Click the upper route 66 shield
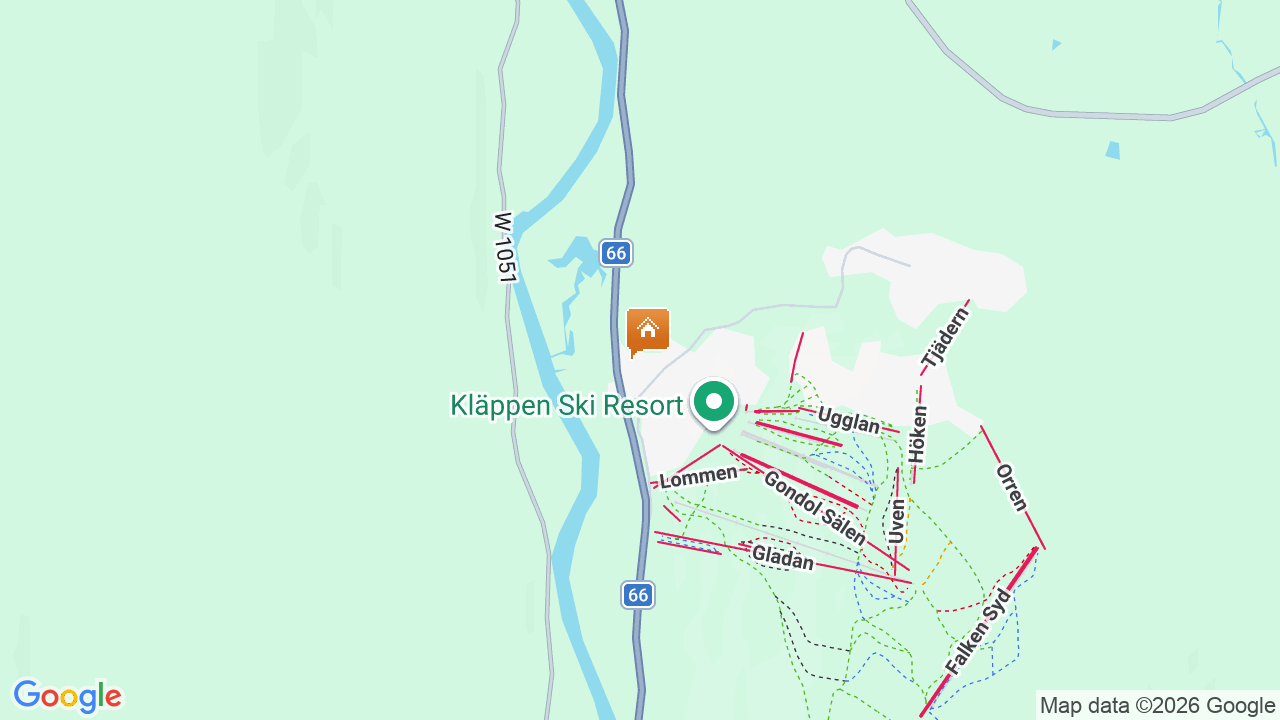Viewport: 1280px width, 720px height. tap(616, 253)
